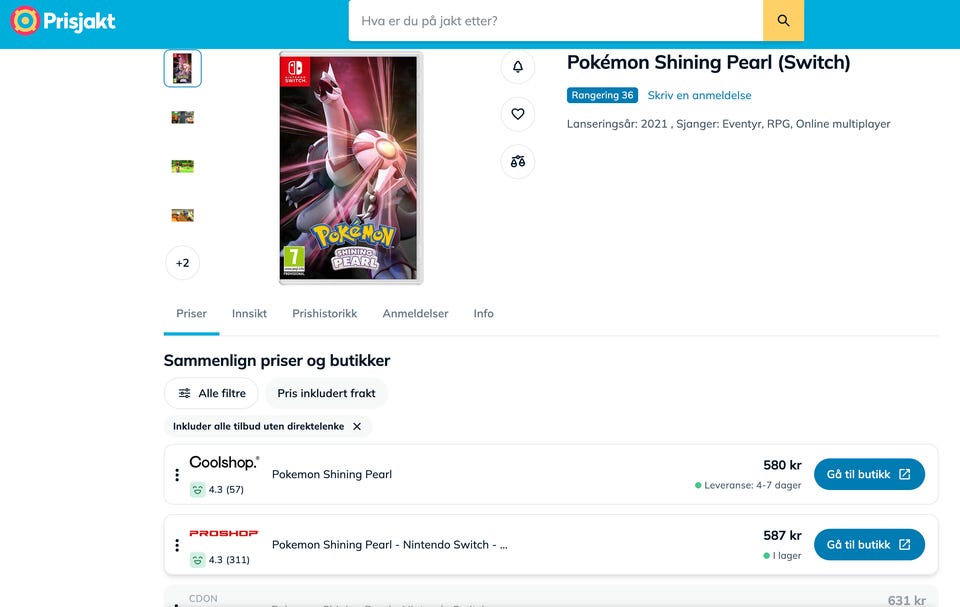Viewport: 960px width, 607px height.
Task: Switch to the Prishistorikk tab
Action: point(324,314)
